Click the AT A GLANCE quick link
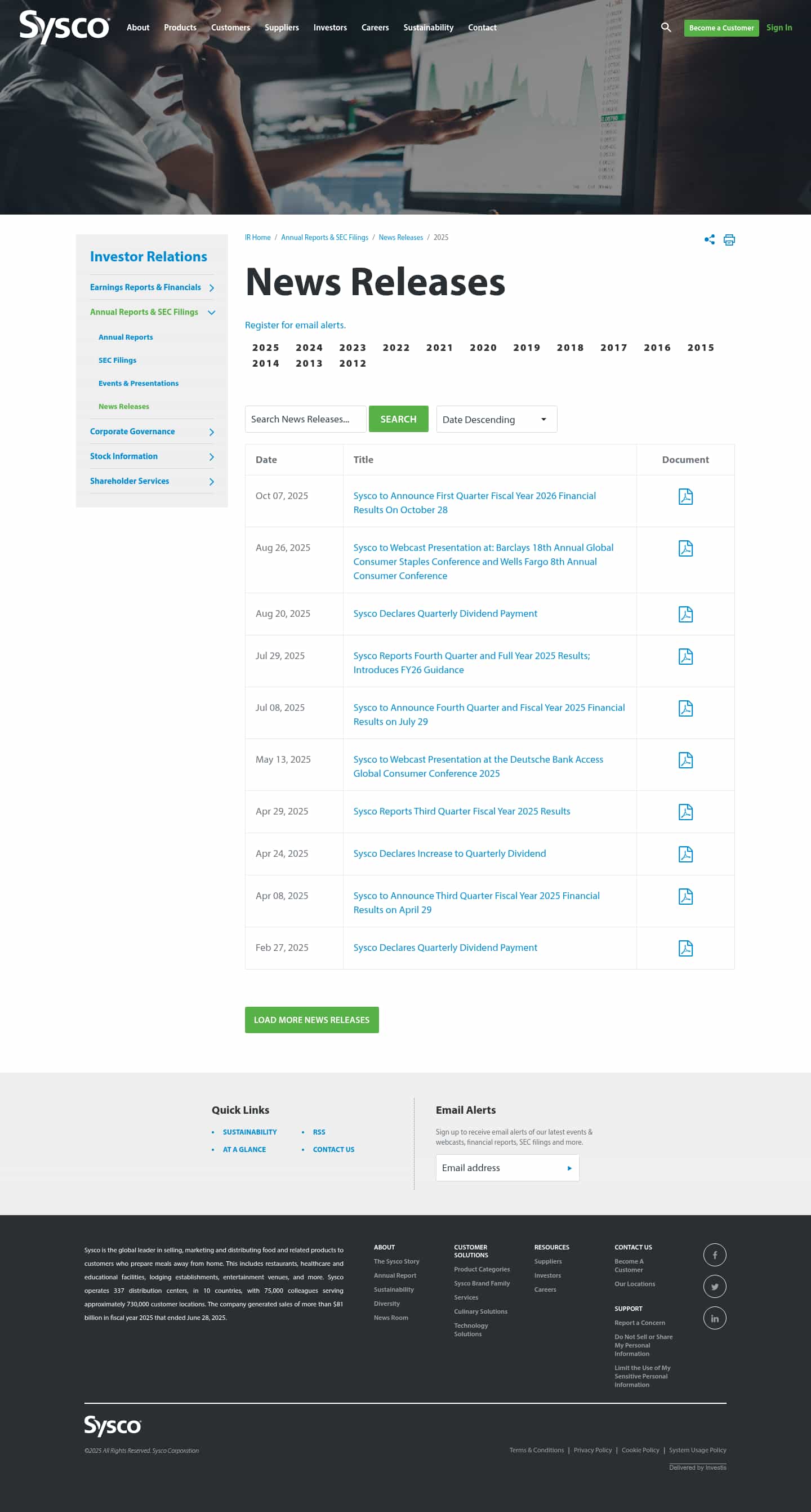The image size is (811, 1512). pos(244,1150)
